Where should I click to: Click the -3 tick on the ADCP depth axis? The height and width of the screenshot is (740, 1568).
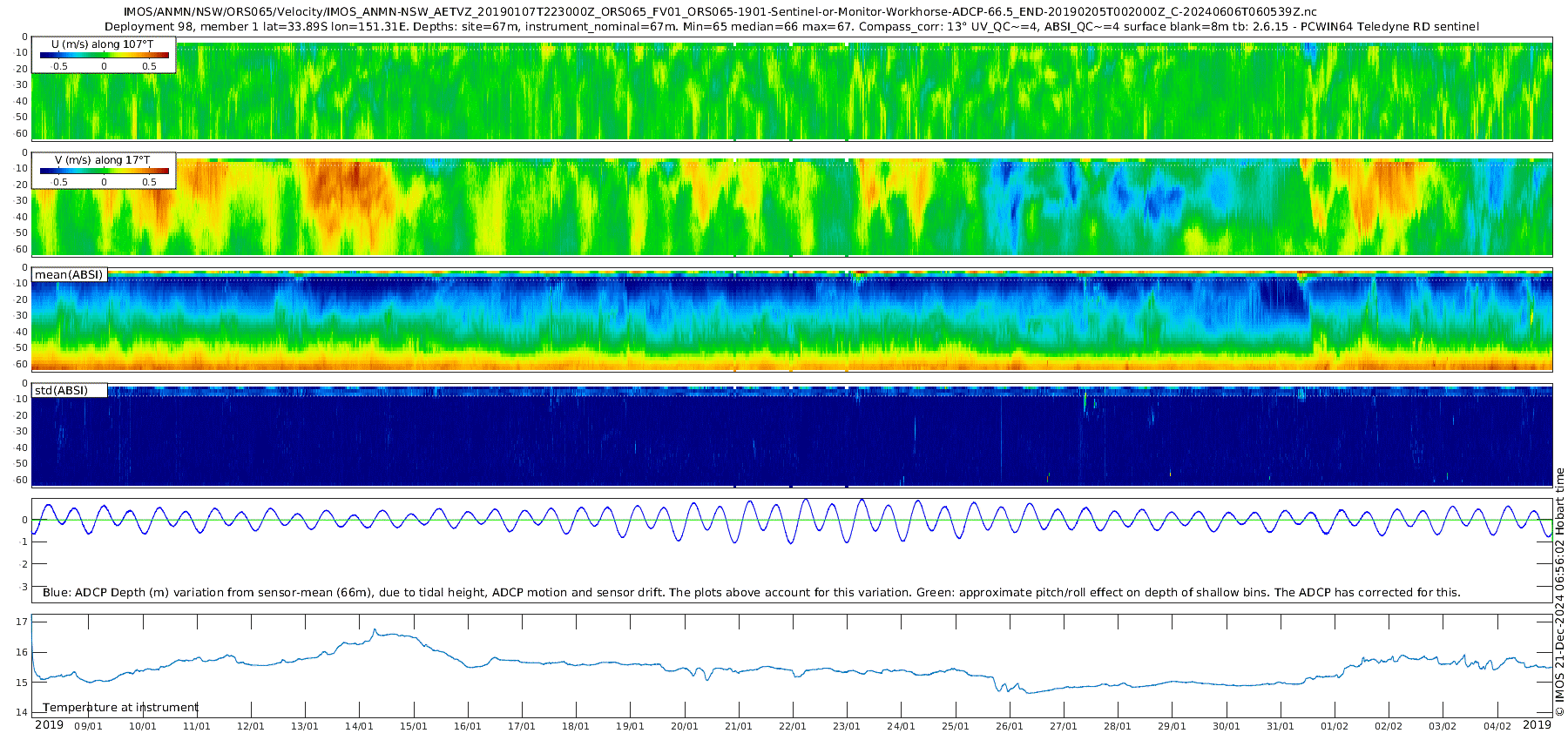[24, 587]
